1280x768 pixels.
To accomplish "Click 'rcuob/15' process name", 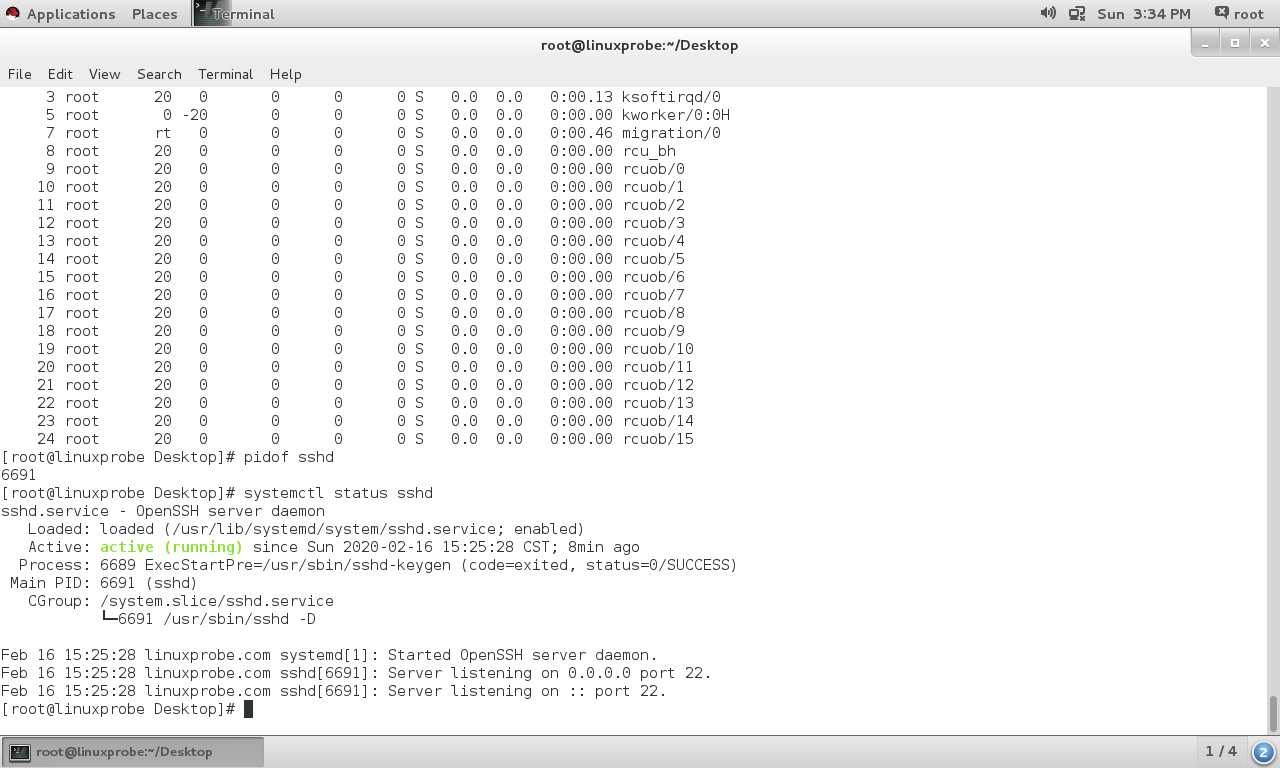I will [x=658, y=439].
